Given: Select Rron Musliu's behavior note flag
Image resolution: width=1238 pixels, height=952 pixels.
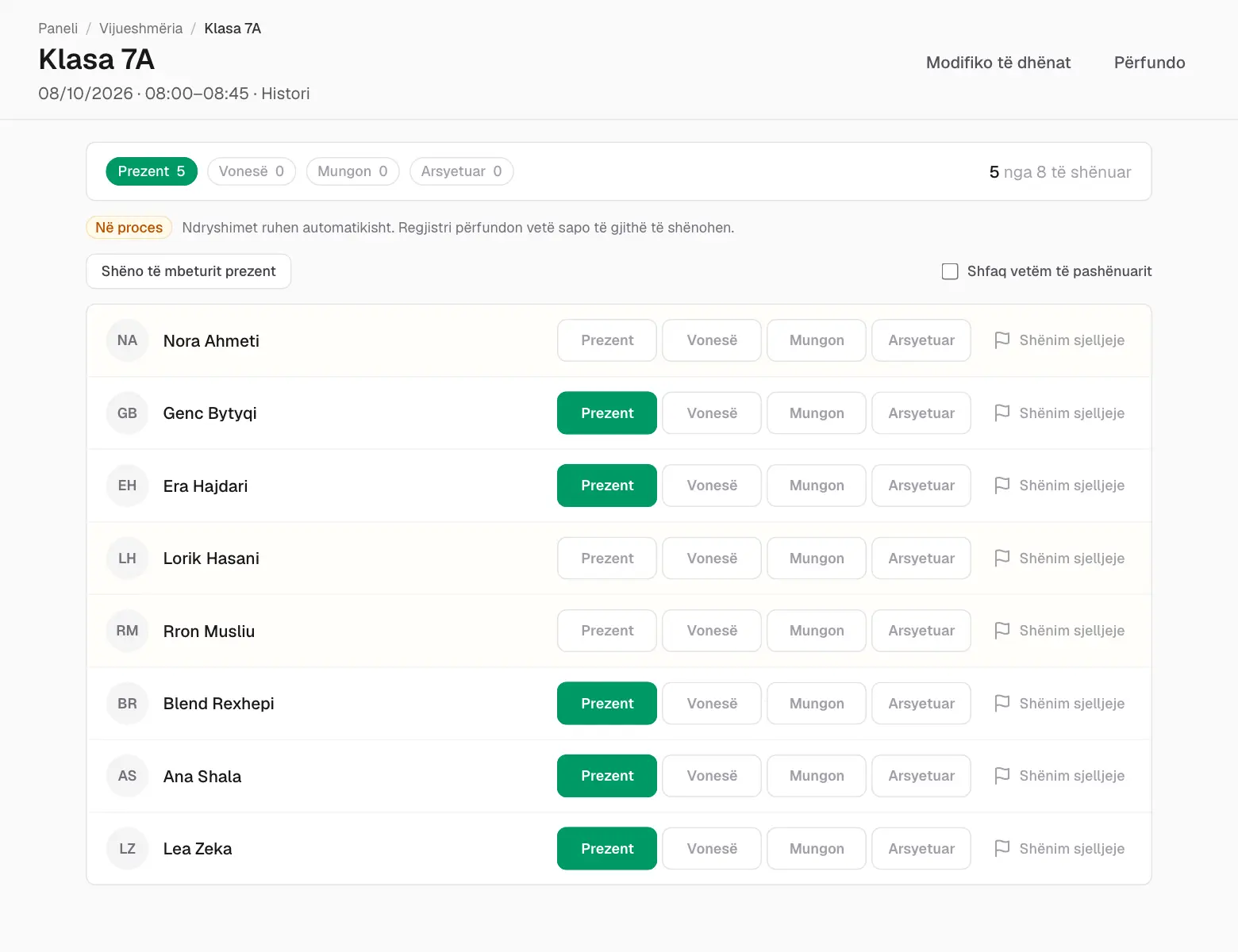Looking at the screenshot, I should coord(1002,631).
